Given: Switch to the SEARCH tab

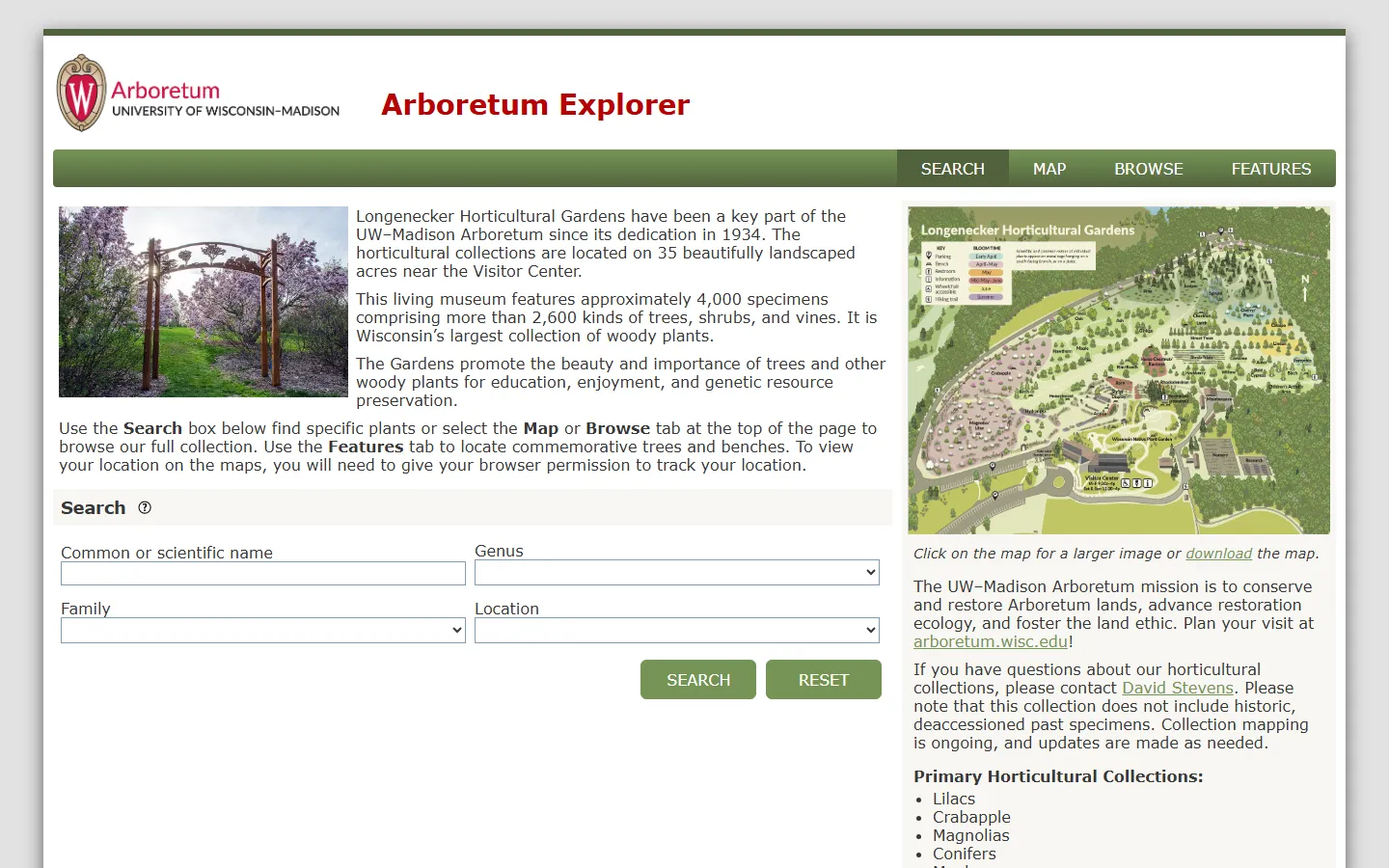Looking at the screenshot, I should point(952,169).
